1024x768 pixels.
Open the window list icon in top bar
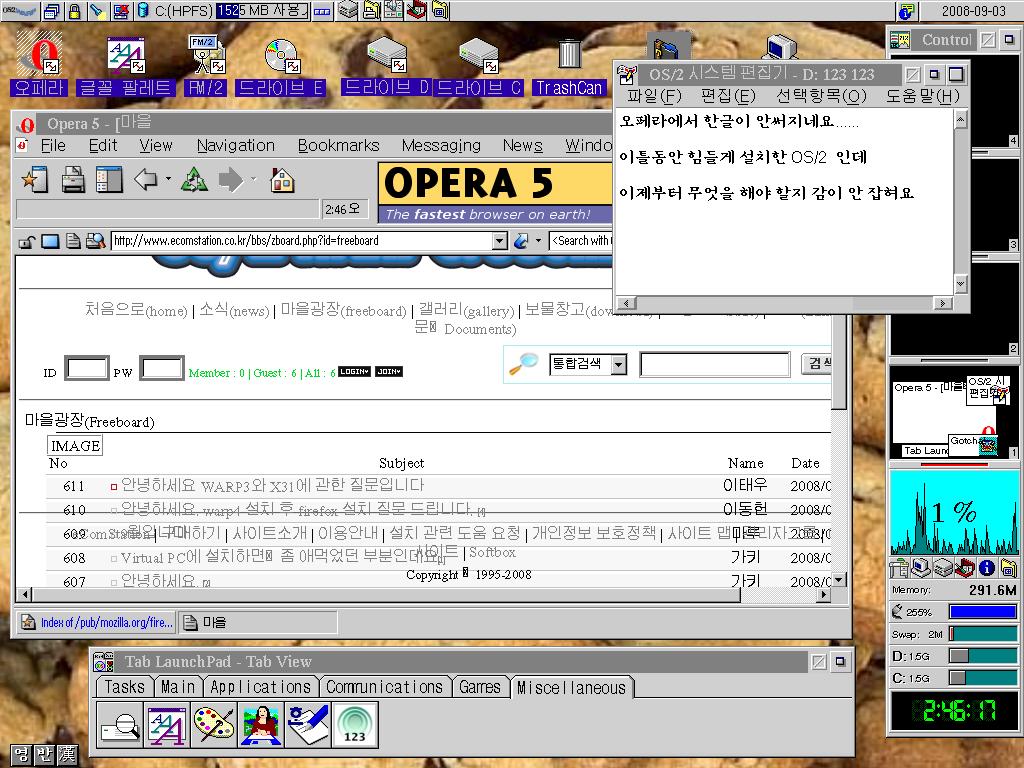pos(52,10)
